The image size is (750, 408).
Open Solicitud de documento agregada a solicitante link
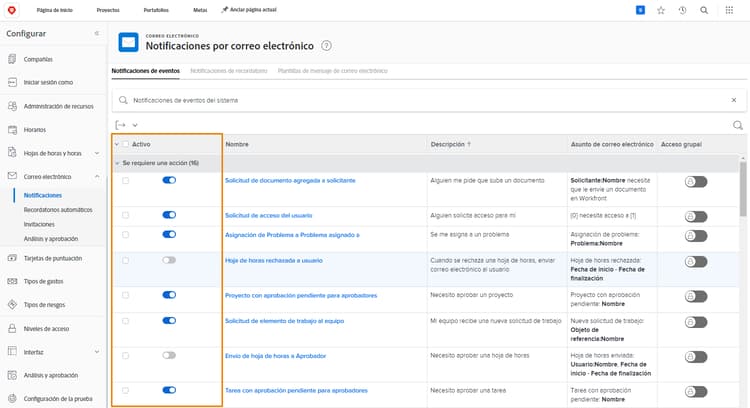point(290,180)
